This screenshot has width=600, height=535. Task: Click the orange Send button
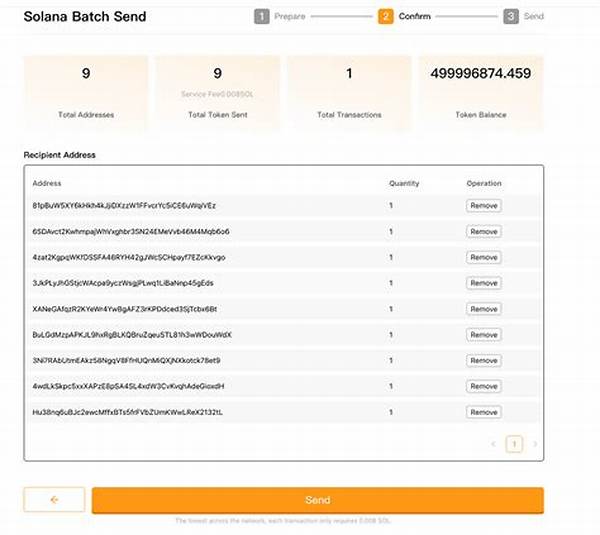318,500
